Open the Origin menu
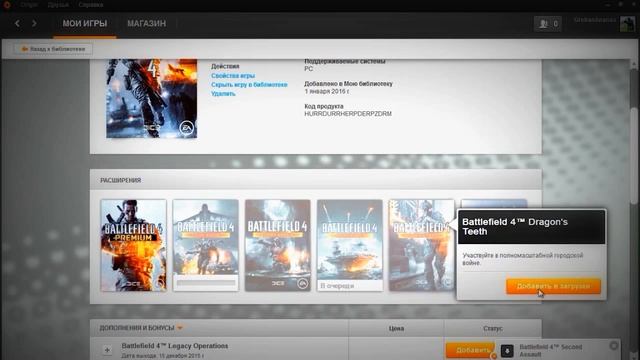This screenshot has width=640, height=360. coord(29,5)
